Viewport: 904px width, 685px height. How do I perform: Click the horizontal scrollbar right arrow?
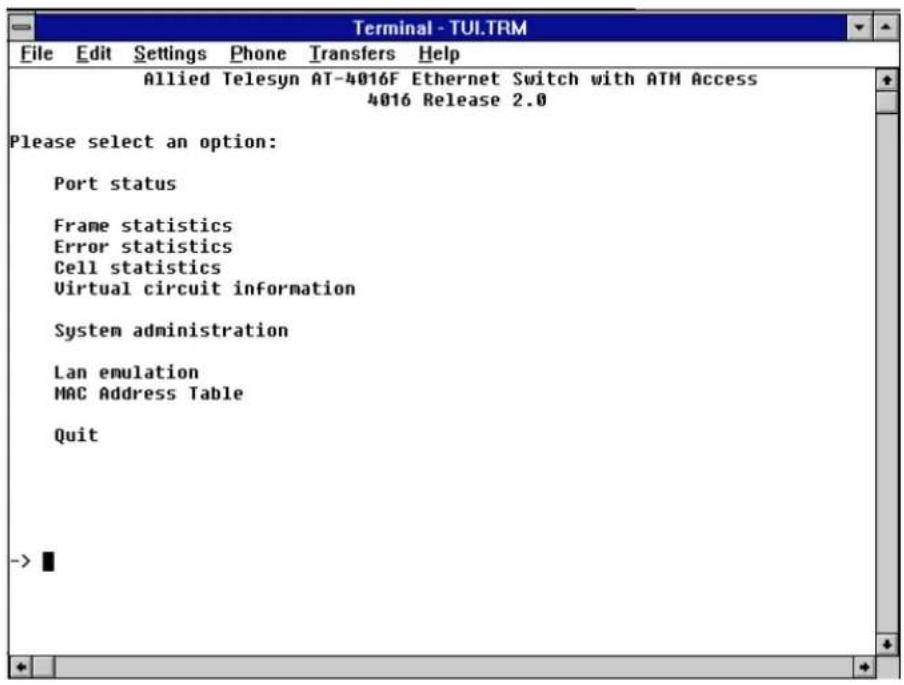864,667
